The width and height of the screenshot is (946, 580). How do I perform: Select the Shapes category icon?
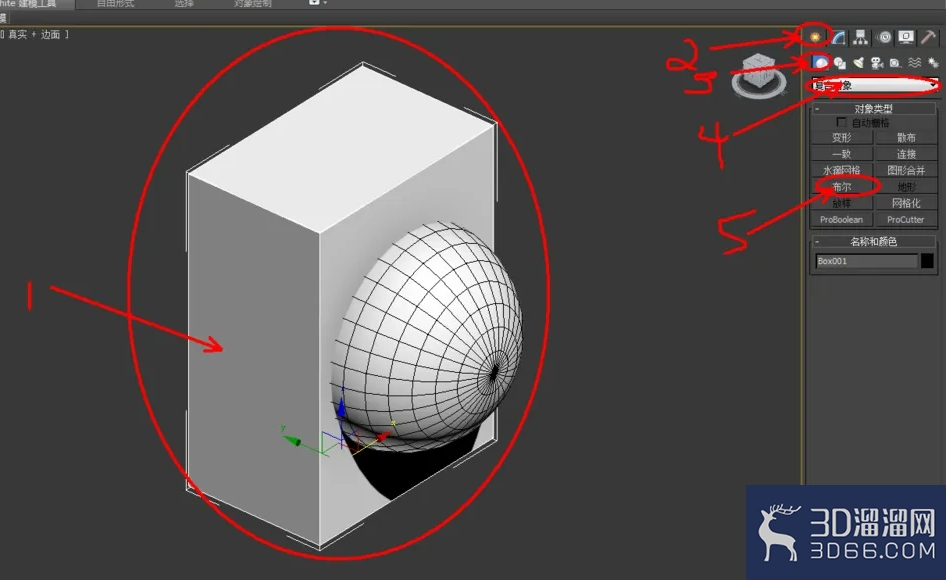[839, 63]
